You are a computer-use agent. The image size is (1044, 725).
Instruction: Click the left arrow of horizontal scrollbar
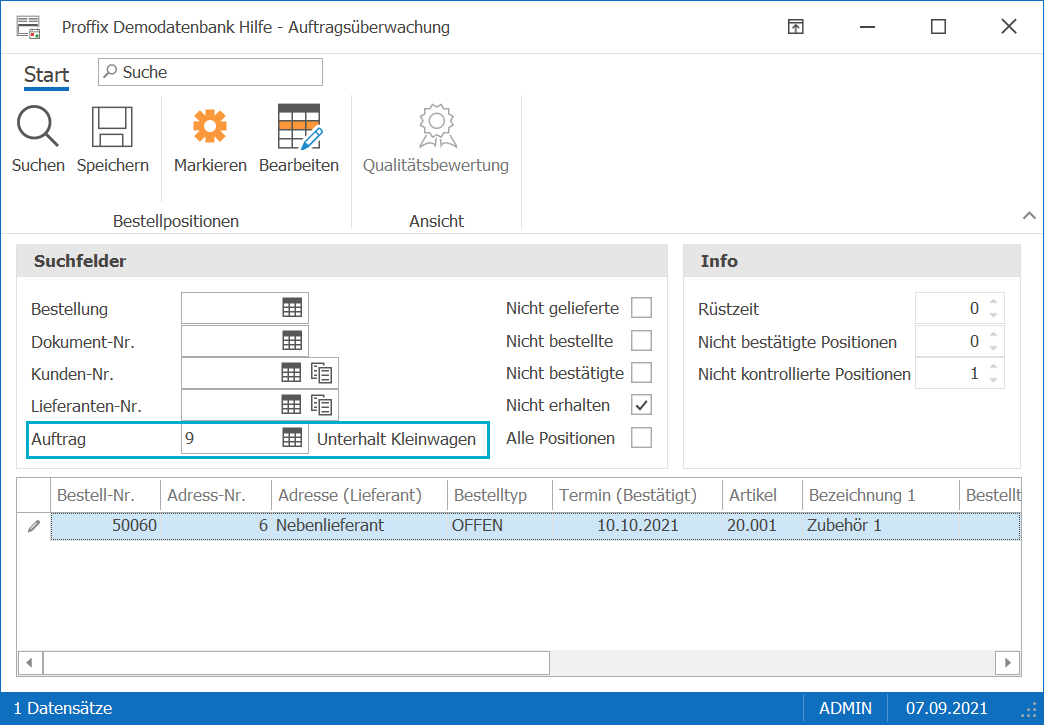click(29, 663)
